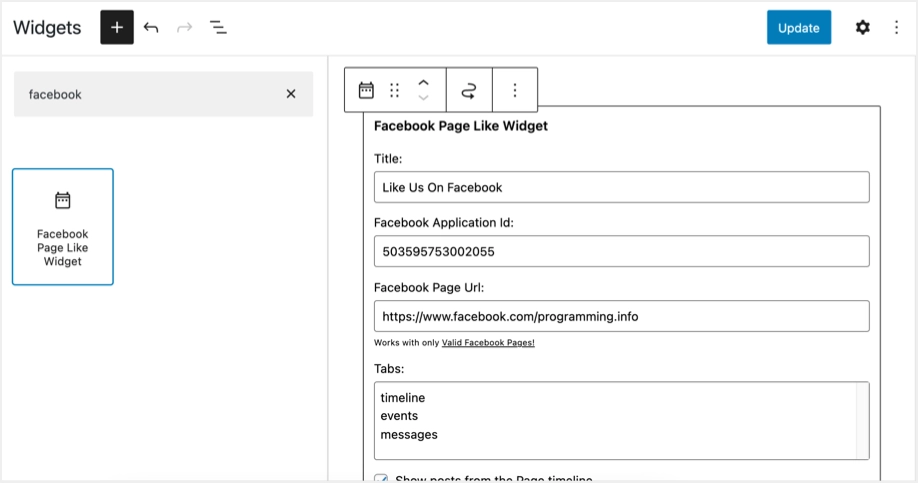Insert the Facebook Page Like Widget block

[63, 227]
